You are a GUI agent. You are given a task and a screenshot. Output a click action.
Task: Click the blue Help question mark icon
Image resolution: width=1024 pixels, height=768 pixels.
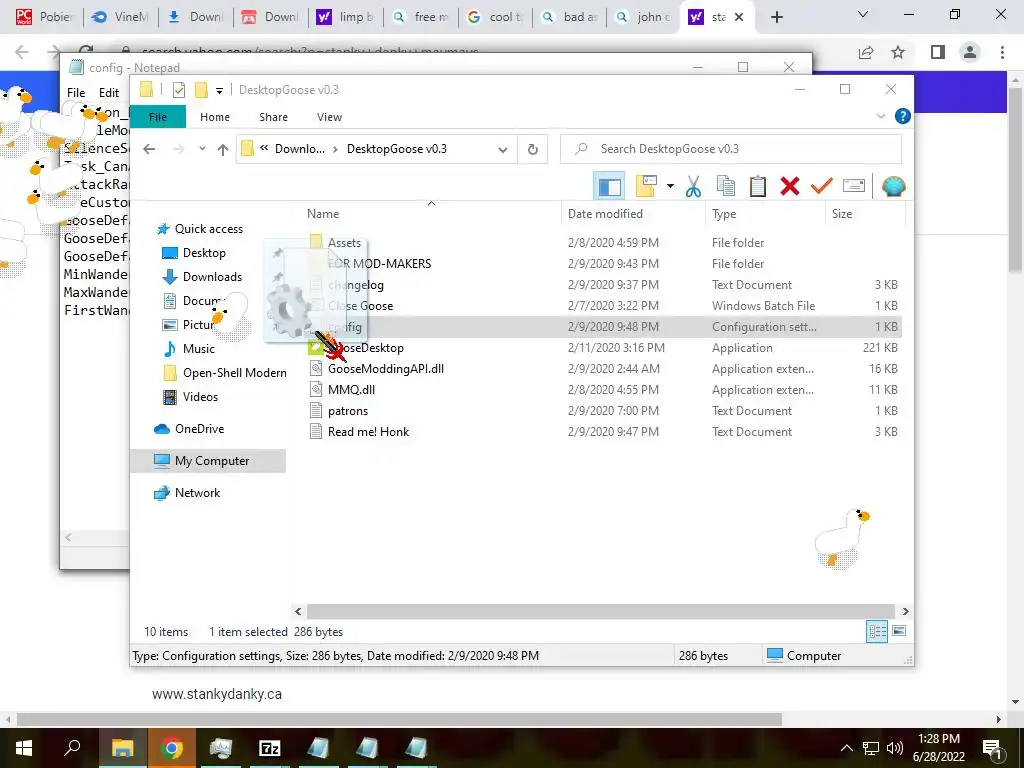tap(903, 116)
